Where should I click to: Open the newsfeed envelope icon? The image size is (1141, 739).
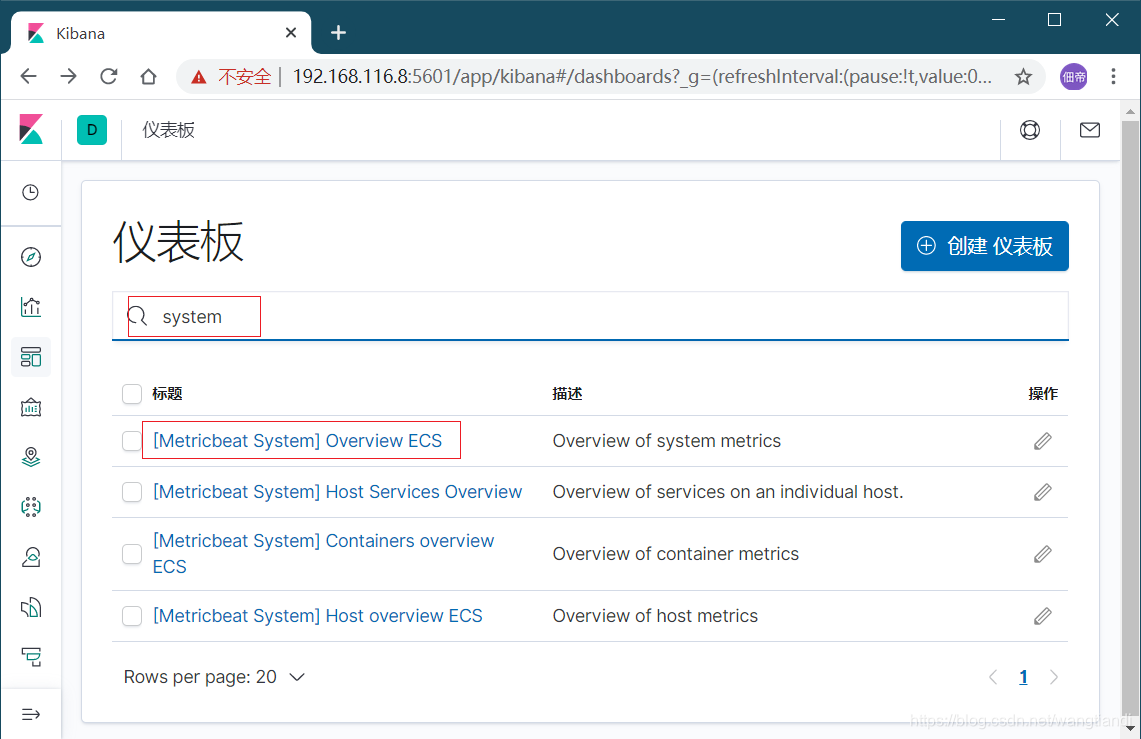1089,130
